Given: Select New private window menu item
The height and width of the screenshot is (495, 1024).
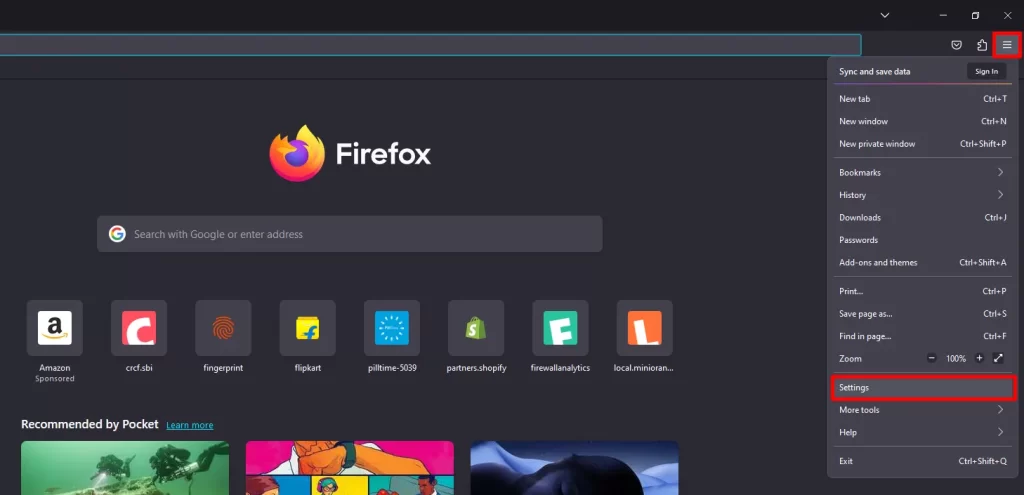Looking at the screenshot, I should coord(922,143).
